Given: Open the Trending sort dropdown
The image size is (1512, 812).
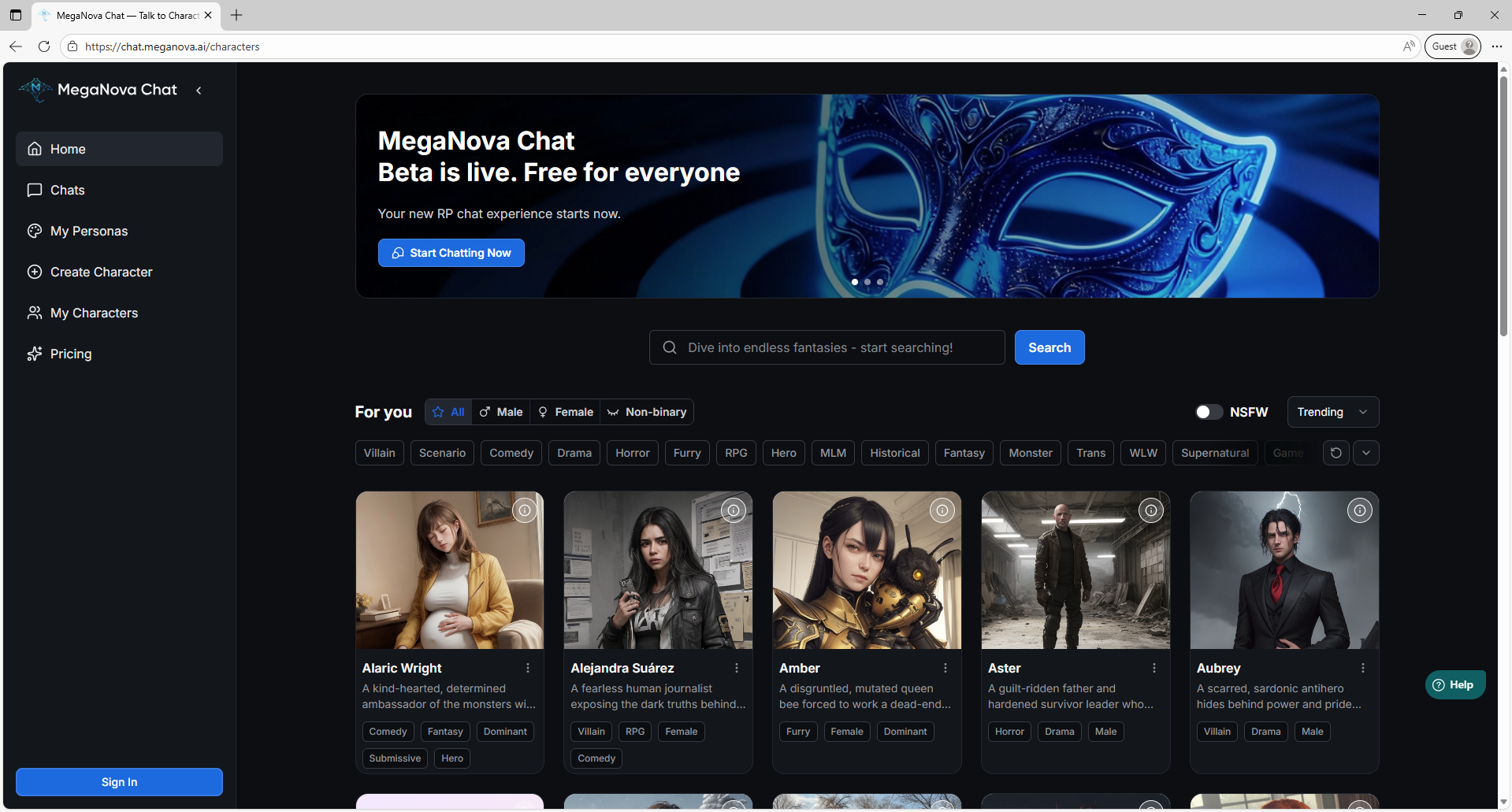Looking at the screenshot, I should [1332, 412].
